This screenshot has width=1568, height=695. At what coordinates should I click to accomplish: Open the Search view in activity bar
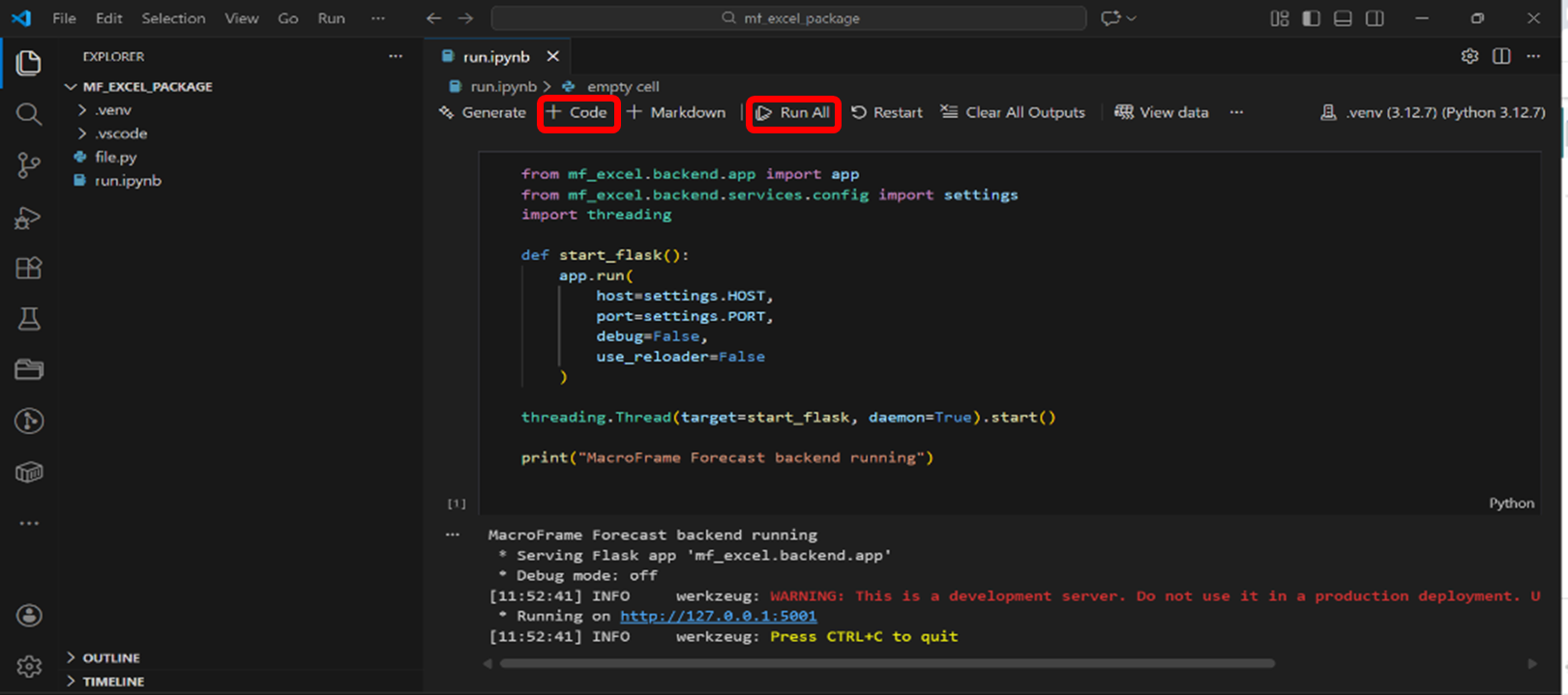click(x=28, y=114)
